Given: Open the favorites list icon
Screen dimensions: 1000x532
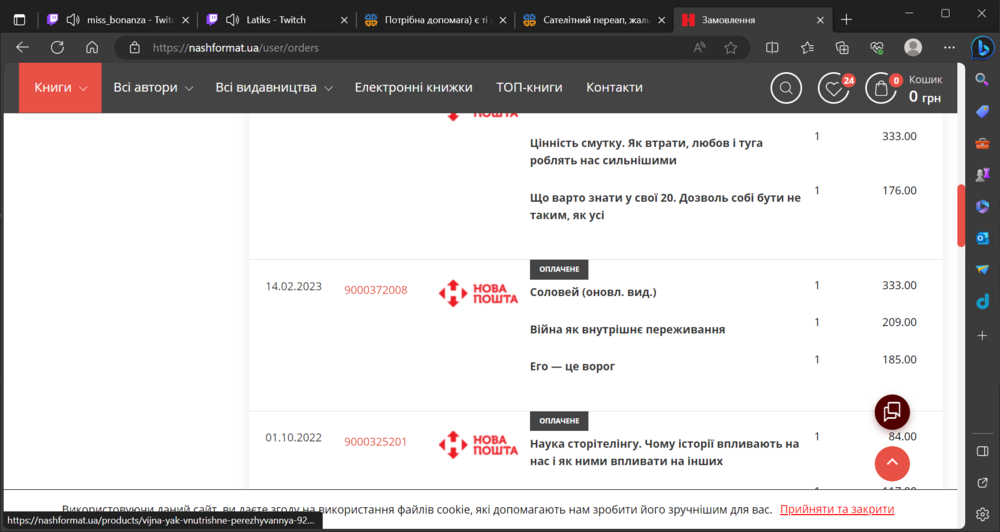Looking at the screenshot, I should [x=807, y=47].
